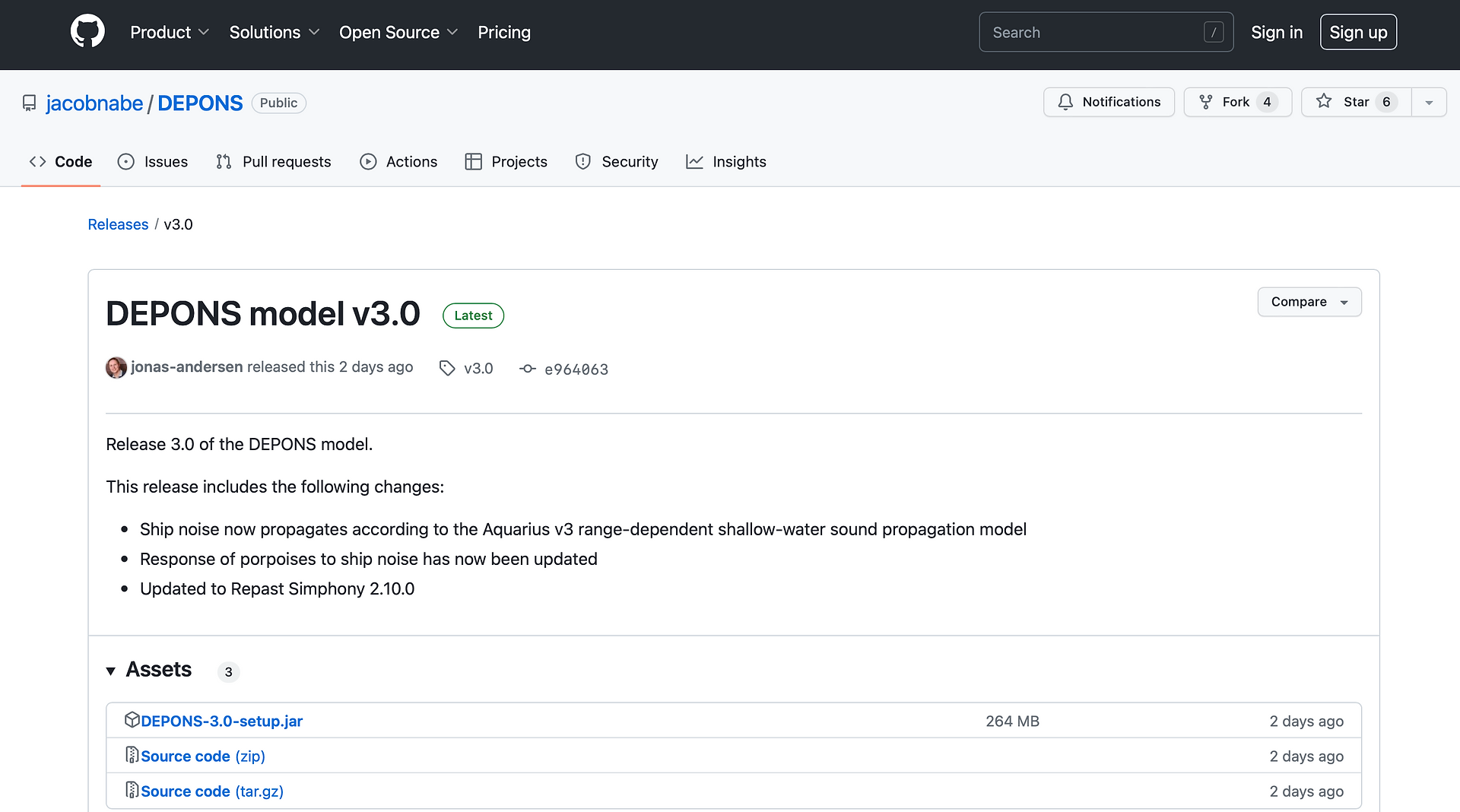The width and height of the screenshot is (1460, 812).
Task: Click the archive icon for Source code (tar.gz)
Action: 132,790
